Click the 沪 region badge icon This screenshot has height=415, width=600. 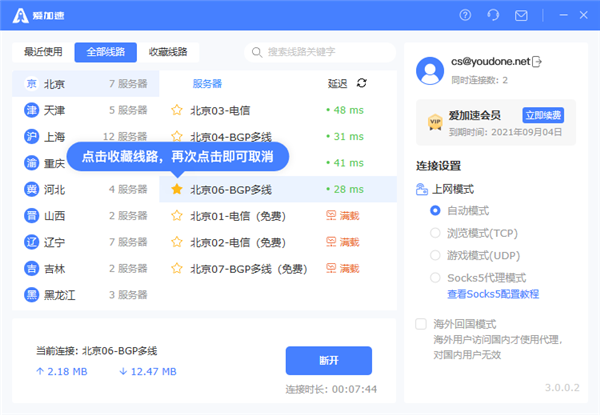(31, 137)
